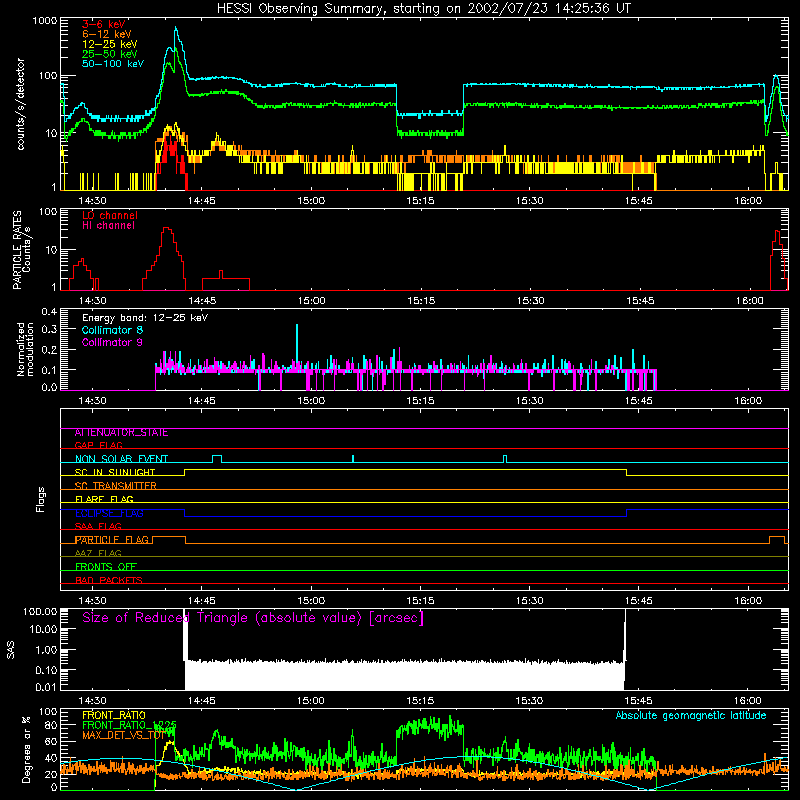
Task: Click the 1000 tick on count-rate axis
Action: point(44,21)
